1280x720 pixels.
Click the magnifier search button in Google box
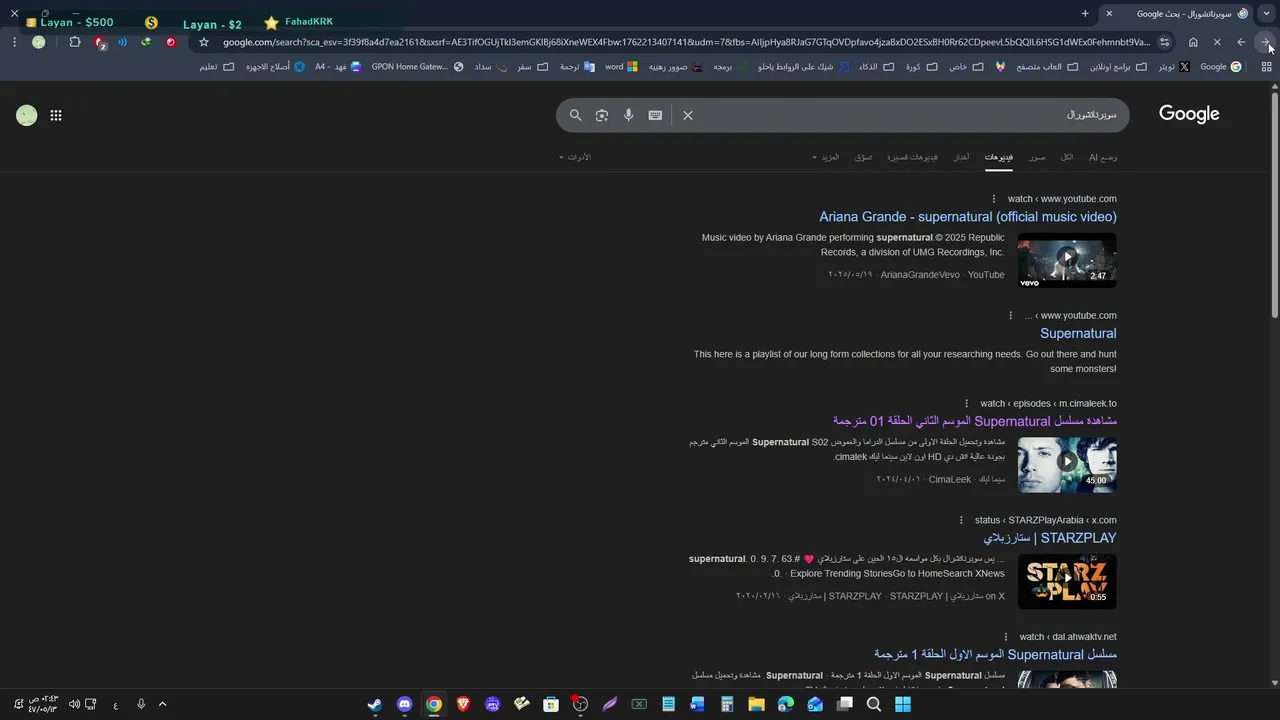(575, 115)
